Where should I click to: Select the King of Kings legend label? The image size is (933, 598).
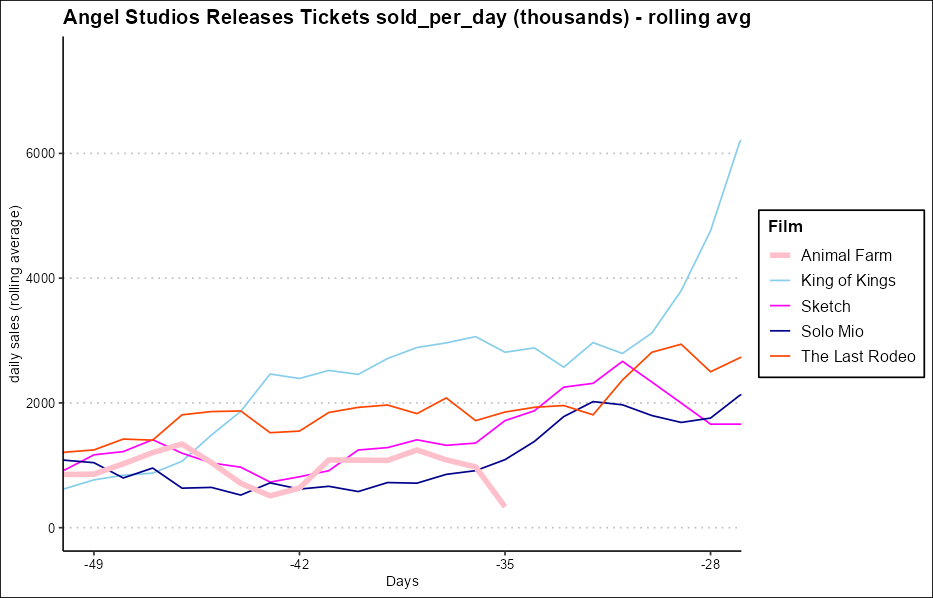[x=848, y=281]
